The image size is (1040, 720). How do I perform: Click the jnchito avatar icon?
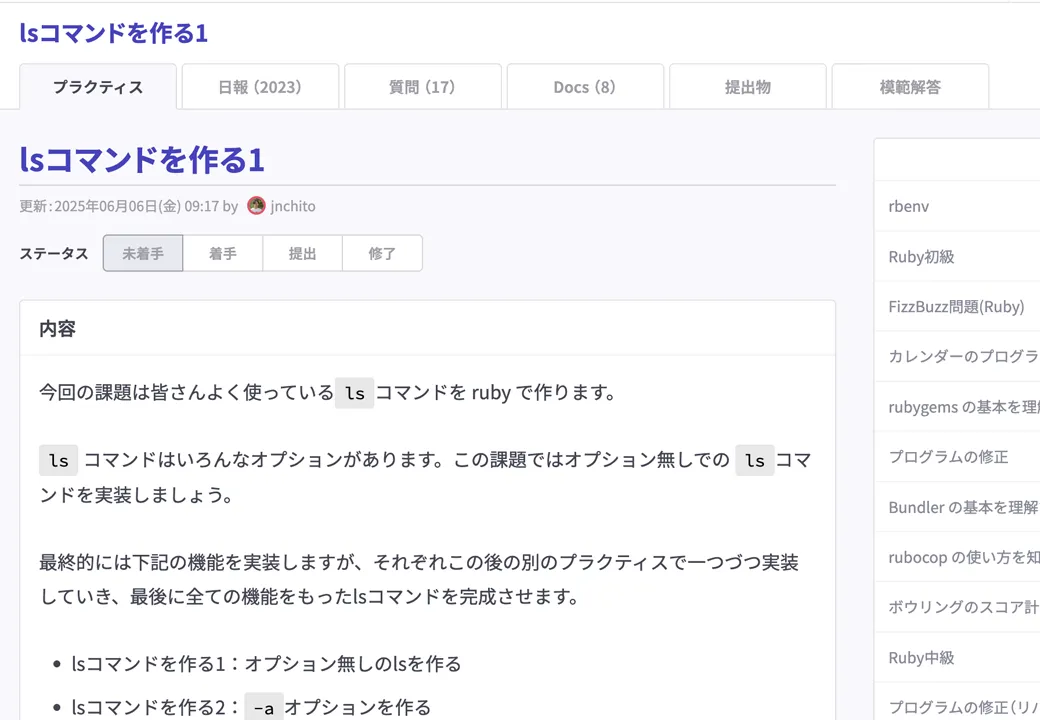(x=256, y=206)
